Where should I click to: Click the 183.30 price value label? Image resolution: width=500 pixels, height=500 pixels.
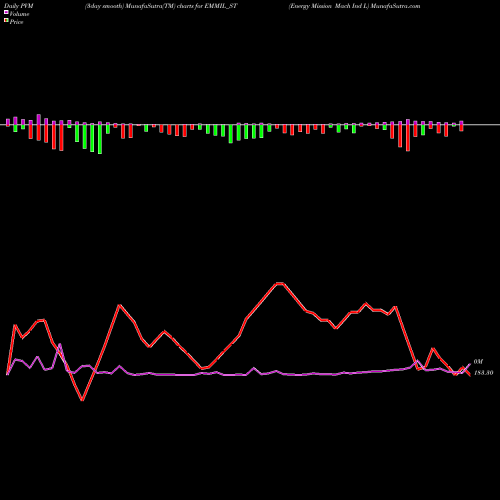tap(483, 373)
